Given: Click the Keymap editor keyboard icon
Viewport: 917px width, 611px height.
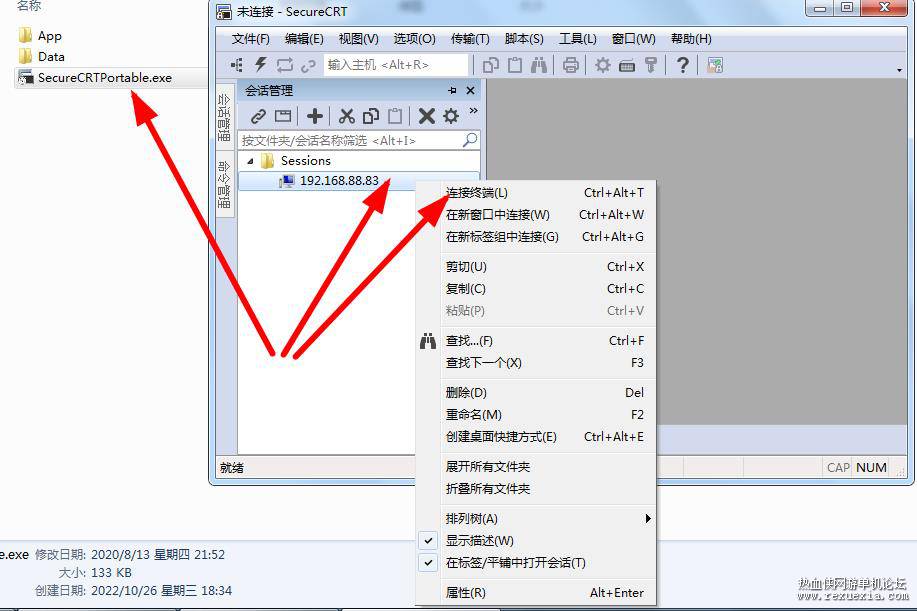Looking at the screenshot, I should pos(627,65).
